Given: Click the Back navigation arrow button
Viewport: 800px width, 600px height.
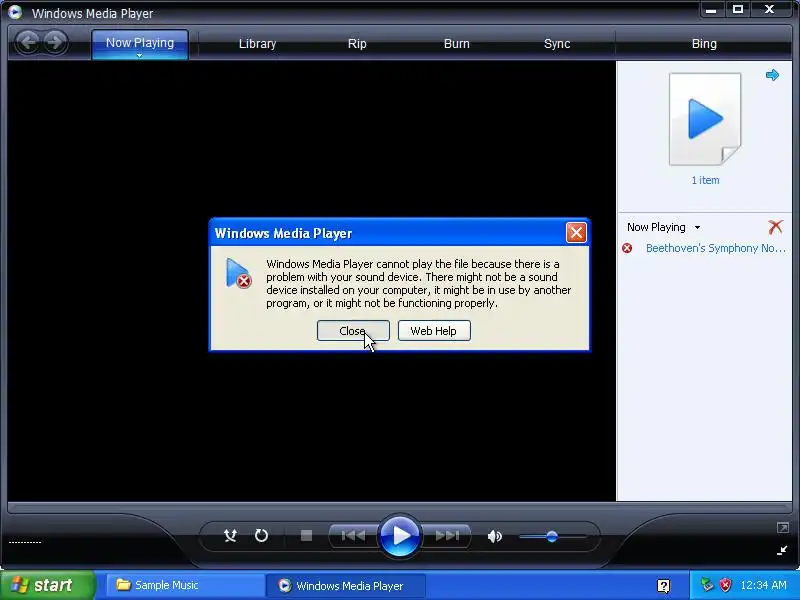Looking at the screenshot, I should tap(28, 42).
